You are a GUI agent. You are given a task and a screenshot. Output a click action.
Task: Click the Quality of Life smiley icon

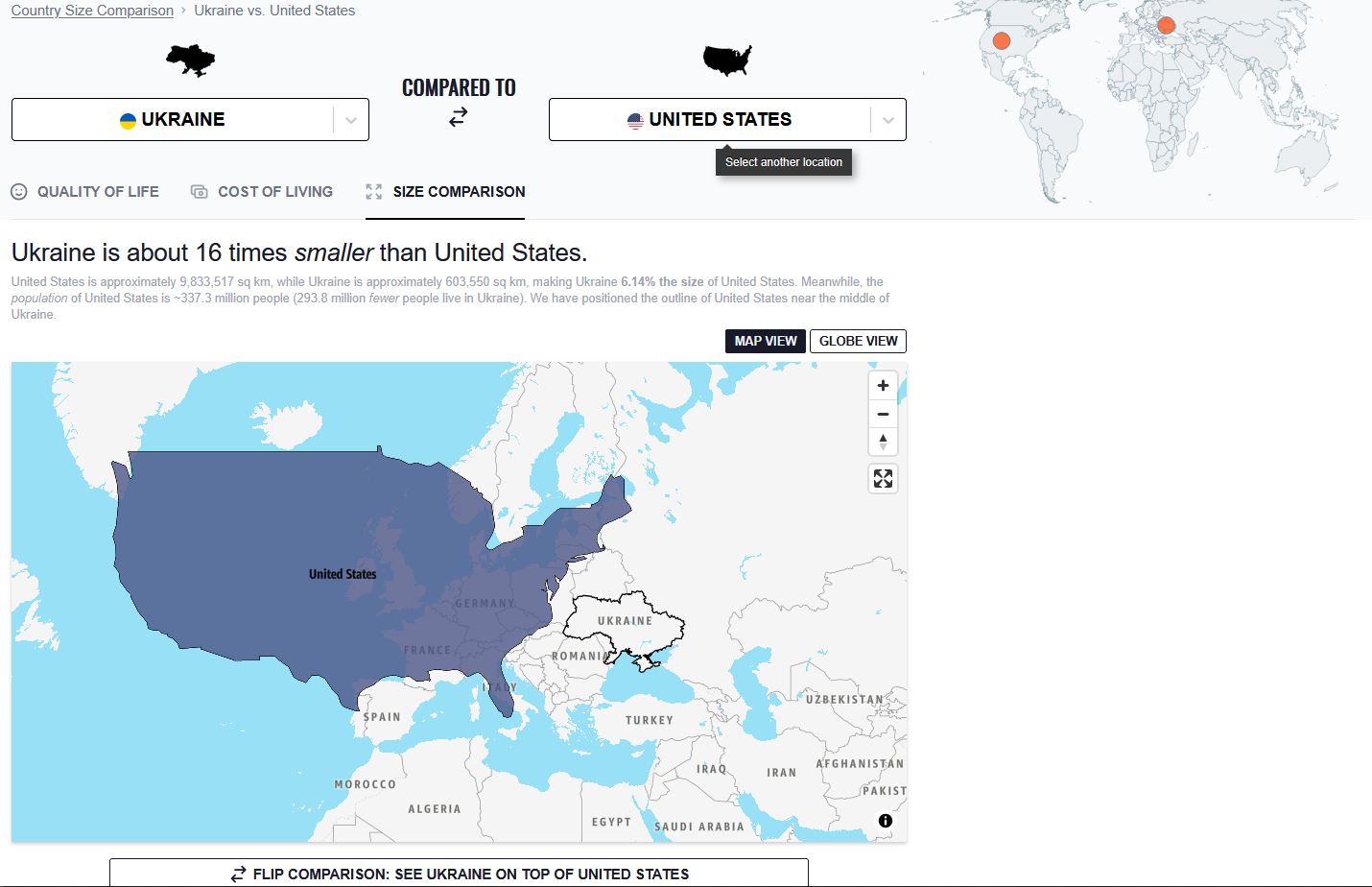click(x=19, y=191)
